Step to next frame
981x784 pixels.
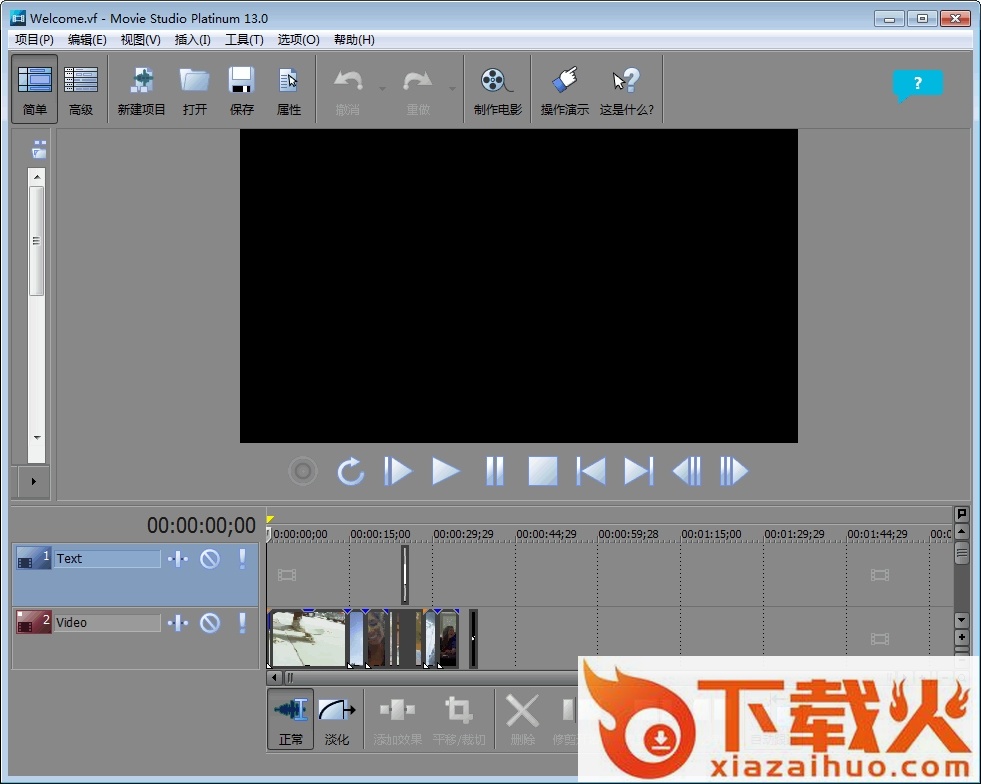point(733,471)
